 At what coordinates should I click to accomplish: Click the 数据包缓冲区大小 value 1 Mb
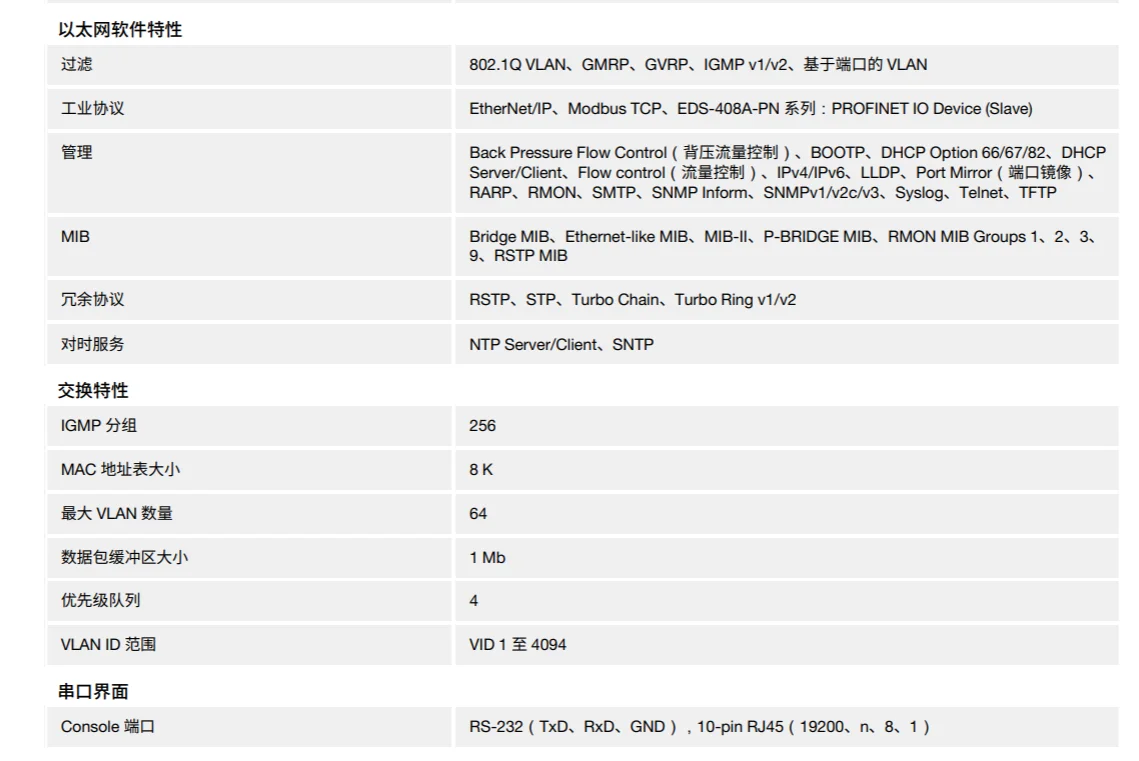point(487,557)
